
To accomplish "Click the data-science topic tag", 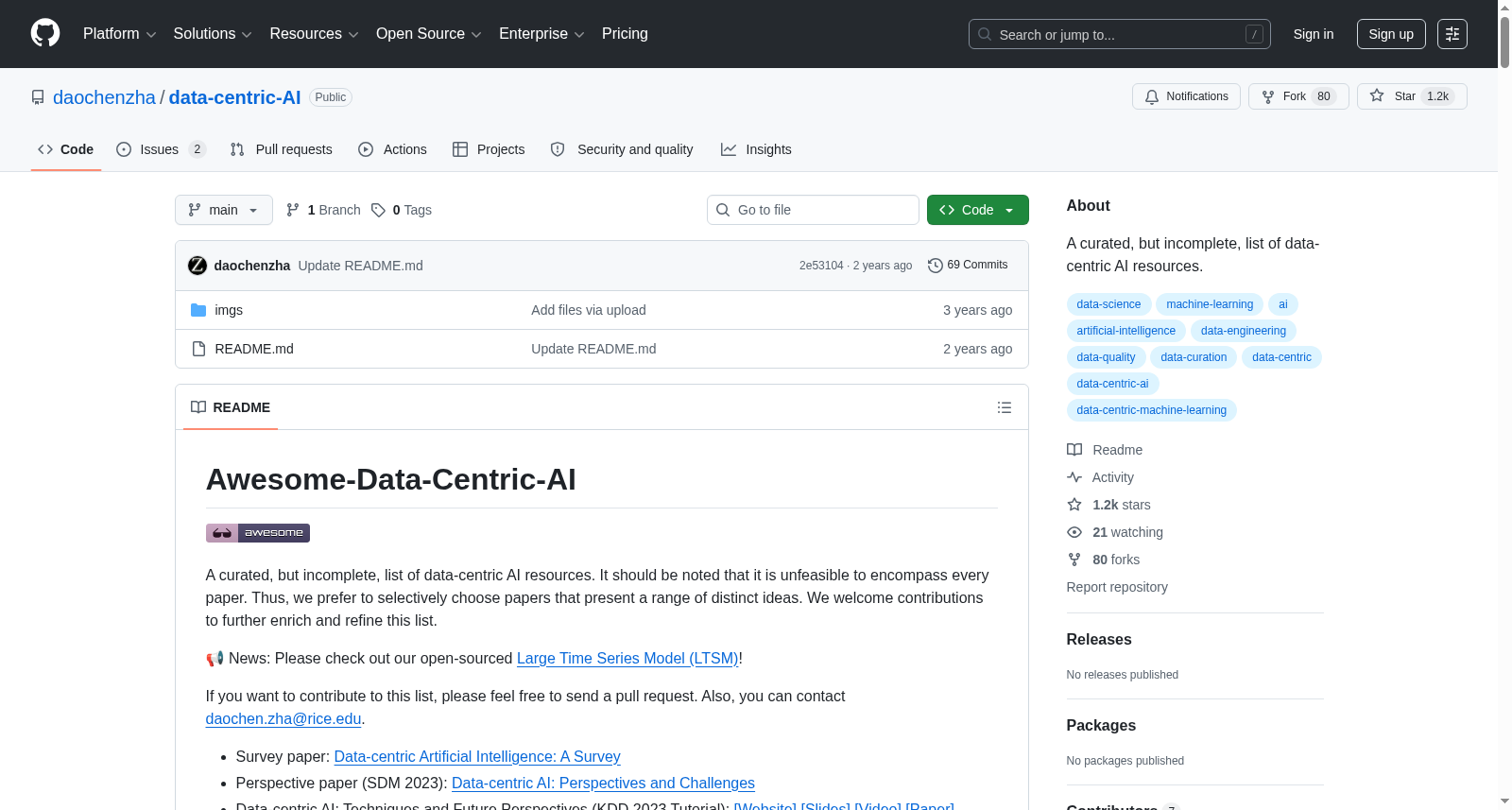I will [1108, 304].
